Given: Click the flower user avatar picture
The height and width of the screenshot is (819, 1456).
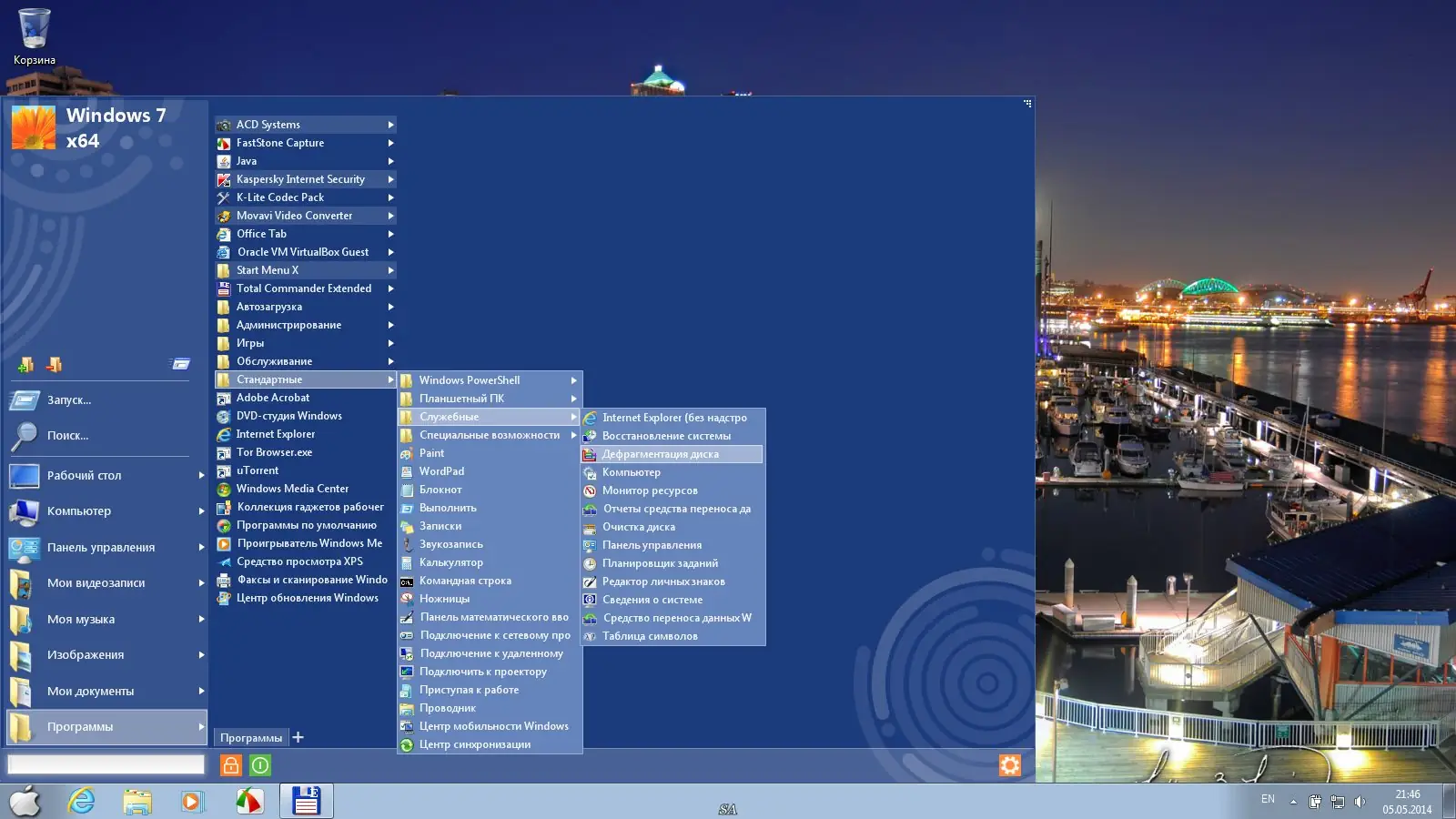Looking at the screenshot, I should 34,127.
